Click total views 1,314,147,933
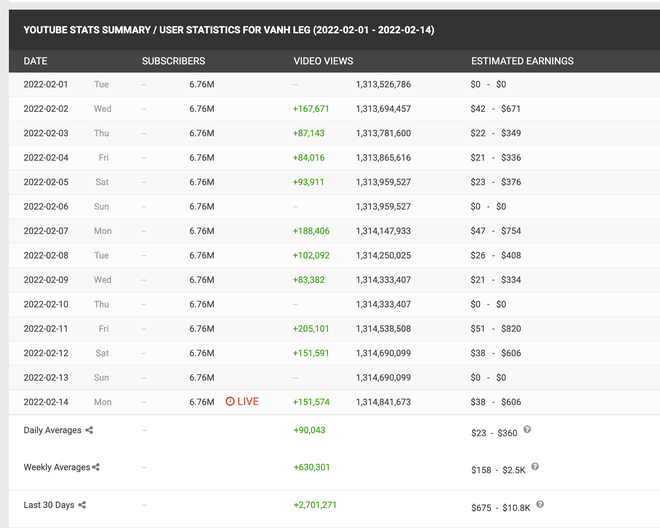 pyautogui.click(x=383, y=231)
